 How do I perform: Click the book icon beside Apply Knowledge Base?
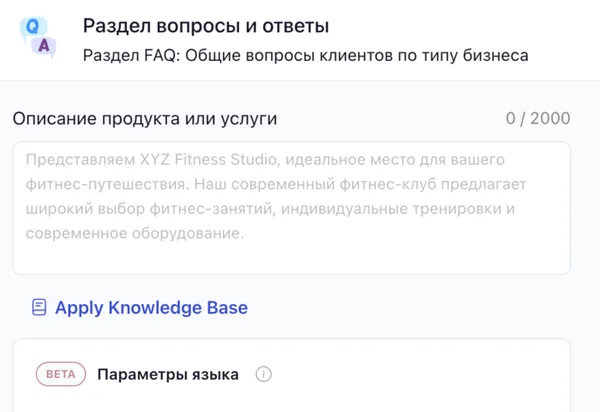pos(39,308)
